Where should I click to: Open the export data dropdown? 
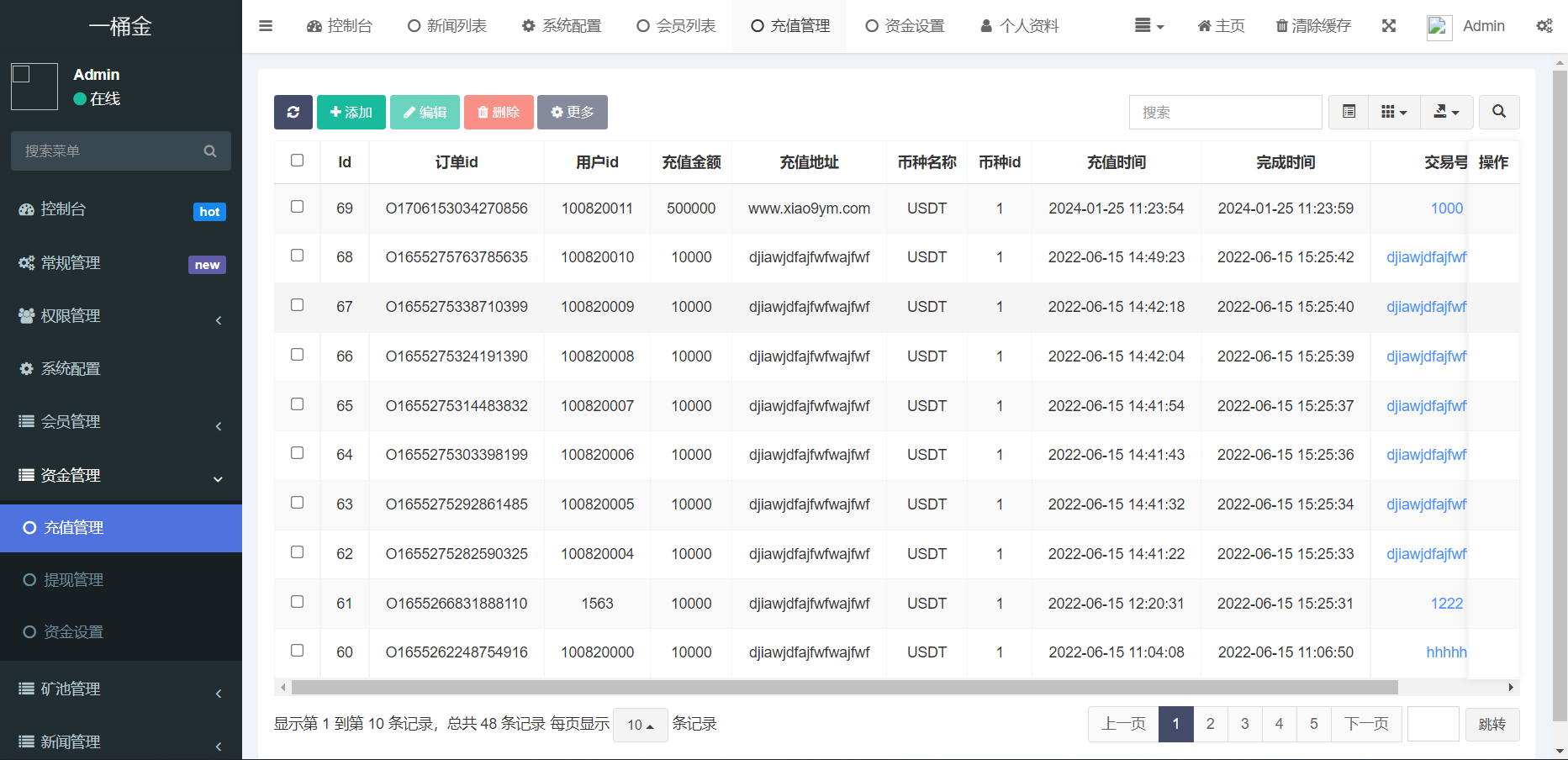click(x=1446, y=112)
